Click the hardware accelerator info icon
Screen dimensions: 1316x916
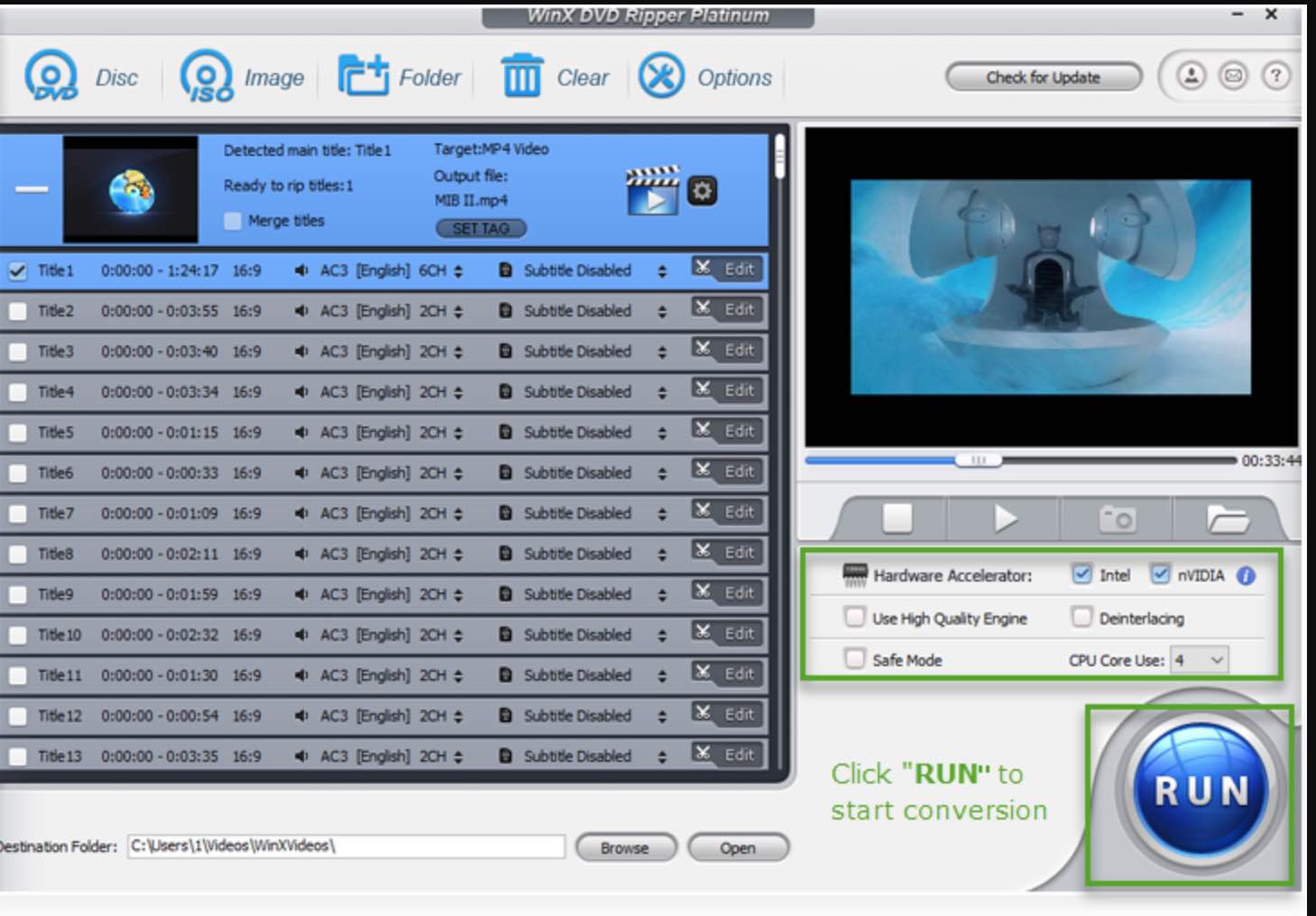coord(1246,575)
